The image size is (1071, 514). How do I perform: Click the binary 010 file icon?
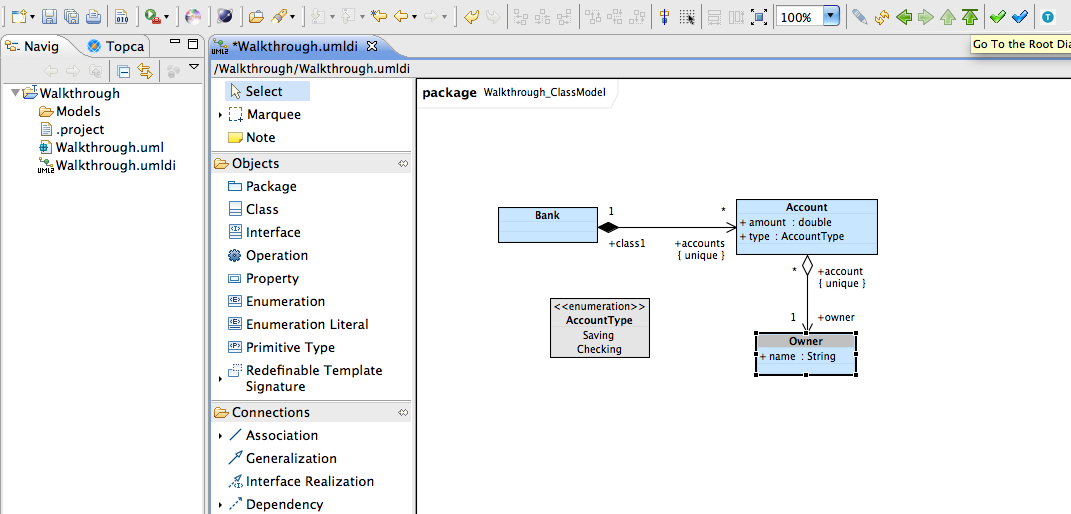click(122, 16)
